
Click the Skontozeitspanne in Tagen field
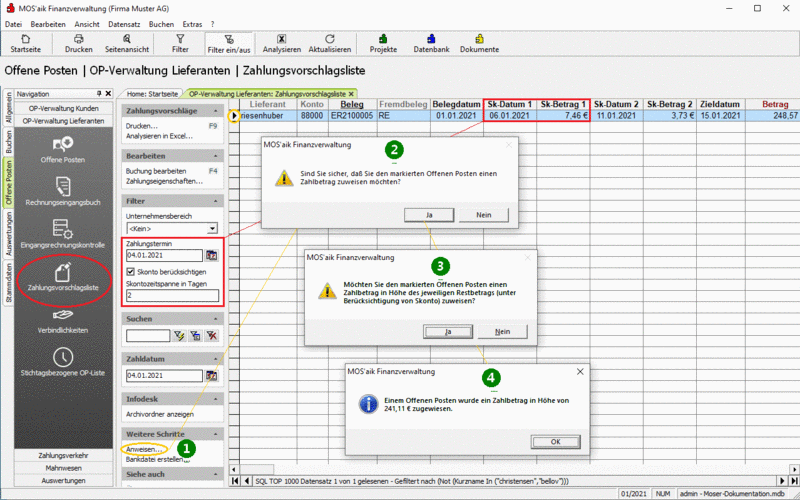172,295
